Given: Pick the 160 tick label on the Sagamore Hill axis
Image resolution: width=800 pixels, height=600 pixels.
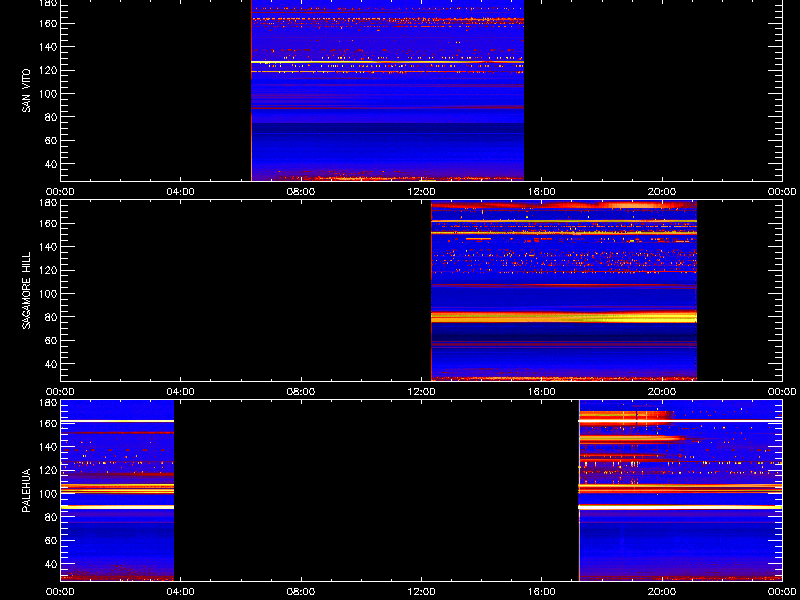Looking at the screenshot, I should (47, 223).
